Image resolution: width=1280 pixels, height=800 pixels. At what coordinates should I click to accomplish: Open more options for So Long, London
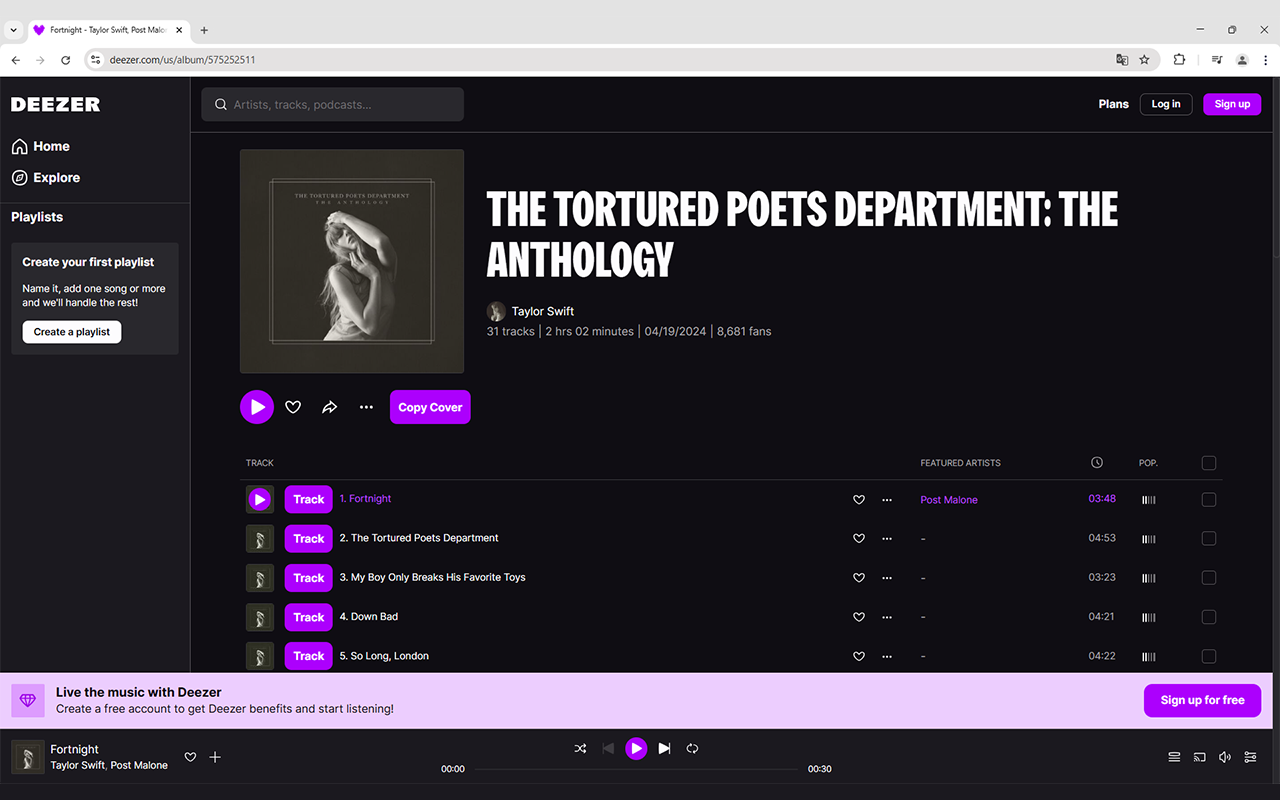click(x=887, y=656)
